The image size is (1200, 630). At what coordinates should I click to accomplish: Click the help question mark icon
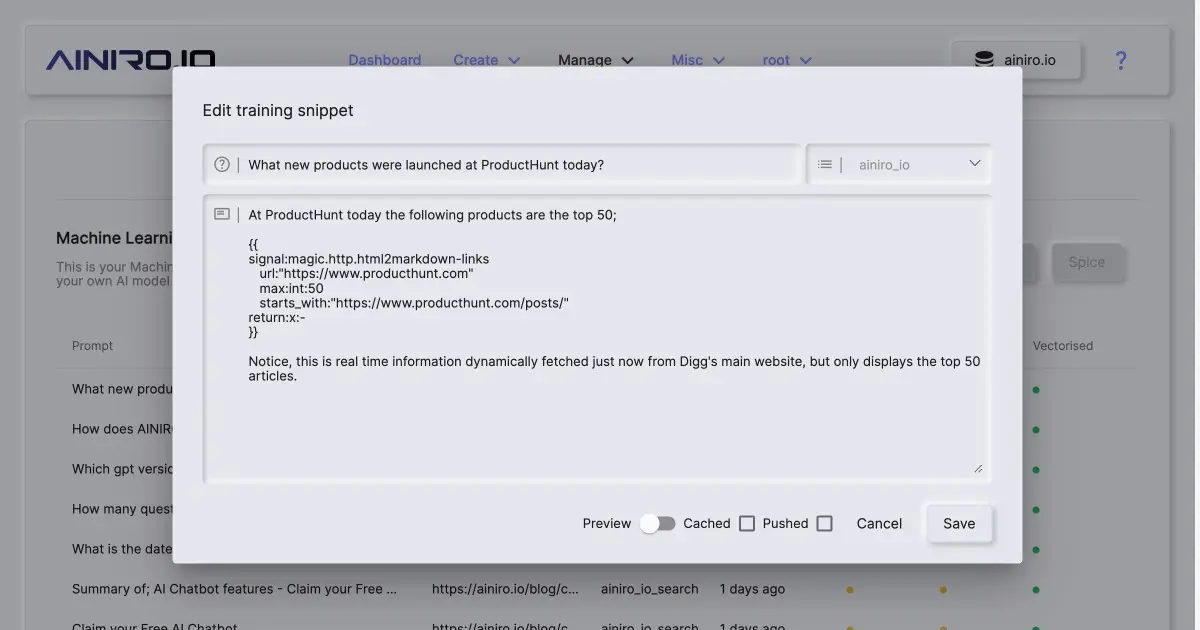pos(1120,60)
